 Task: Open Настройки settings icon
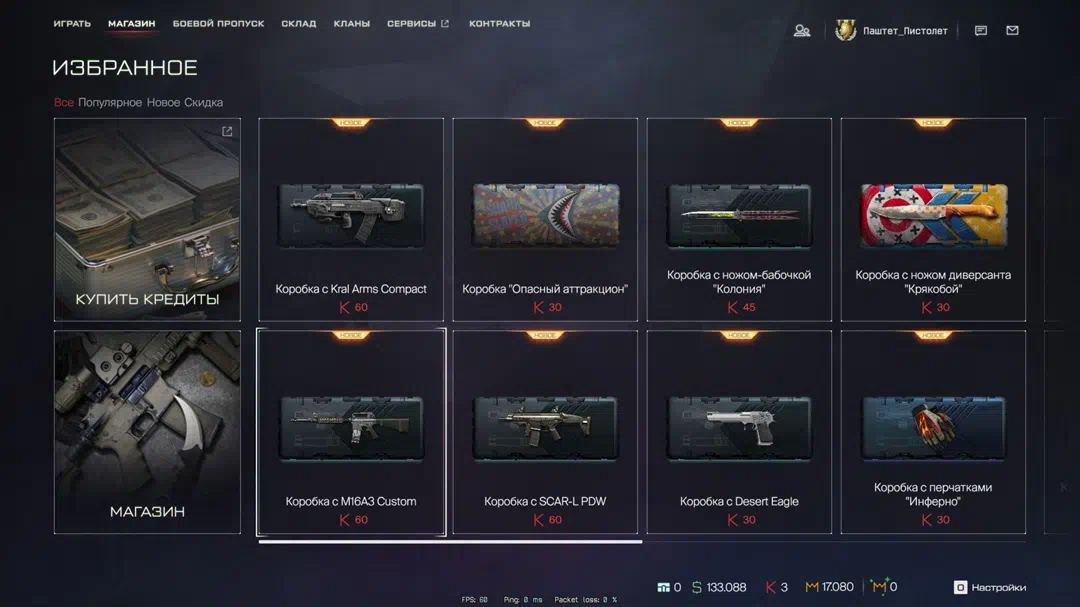tap(960, 587)
